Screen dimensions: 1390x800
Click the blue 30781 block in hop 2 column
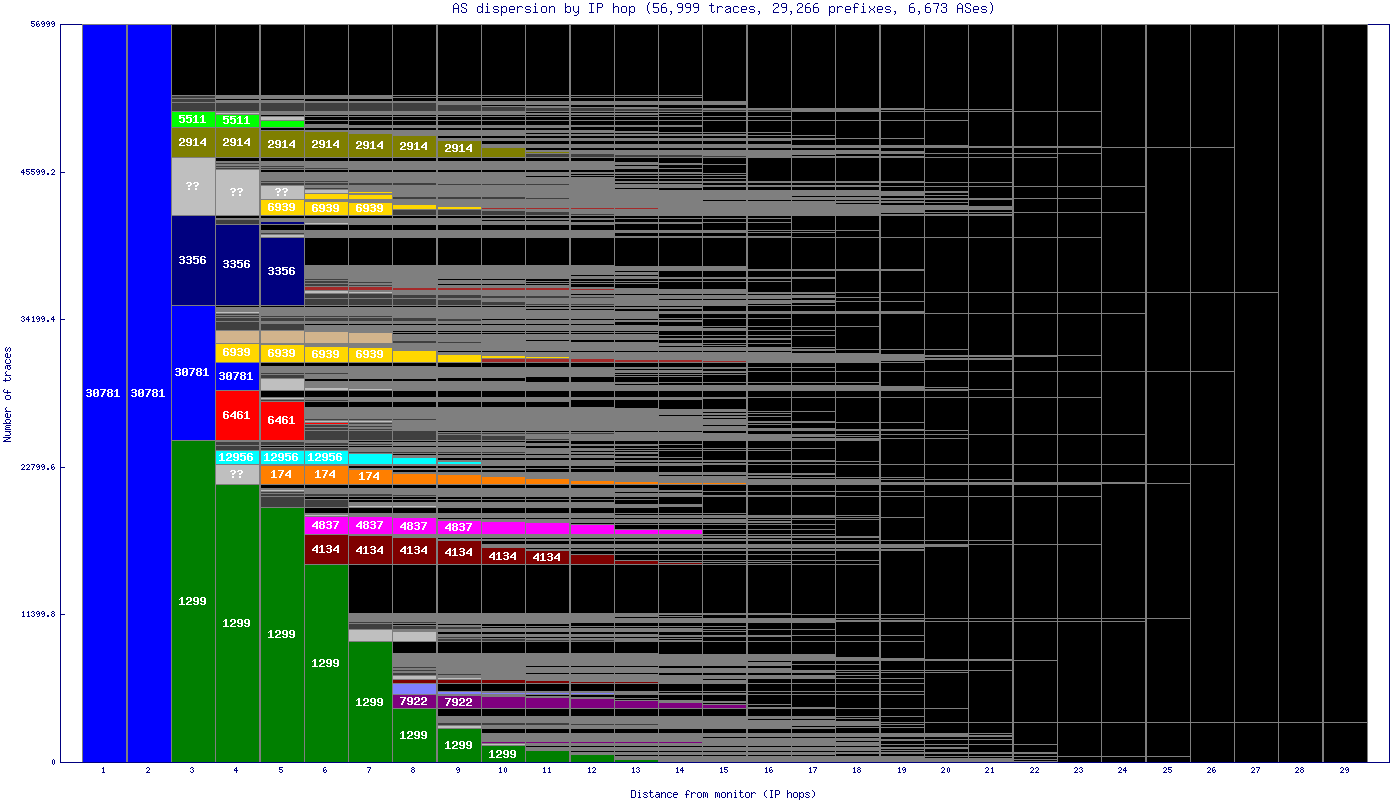(149, 393)
